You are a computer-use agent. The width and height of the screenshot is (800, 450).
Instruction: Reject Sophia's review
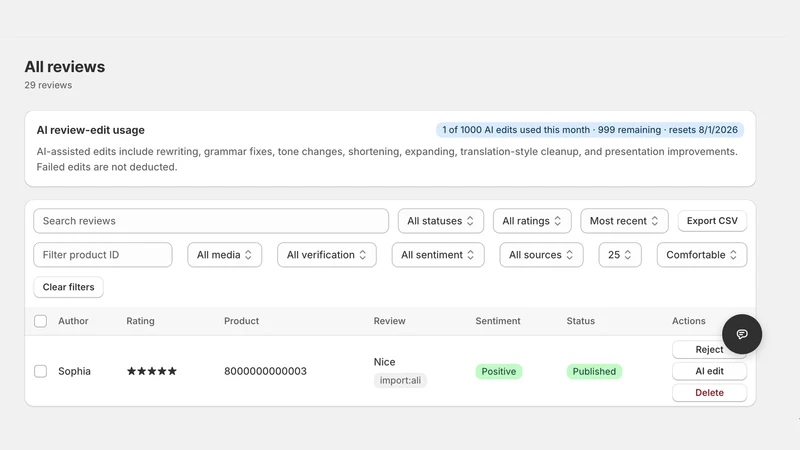tap(709, 349)
